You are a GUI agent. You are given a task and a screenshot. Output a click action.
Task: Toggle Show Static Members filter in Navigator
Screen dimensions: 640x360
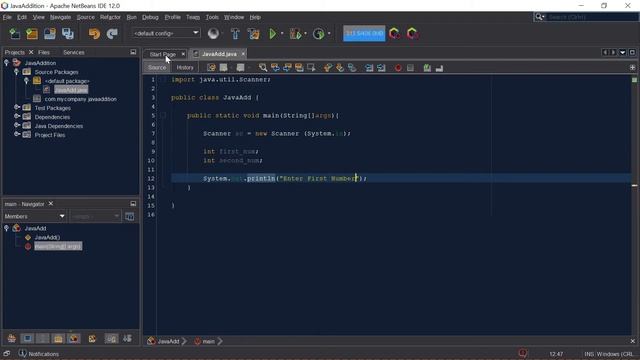click(x=42, y=338)
